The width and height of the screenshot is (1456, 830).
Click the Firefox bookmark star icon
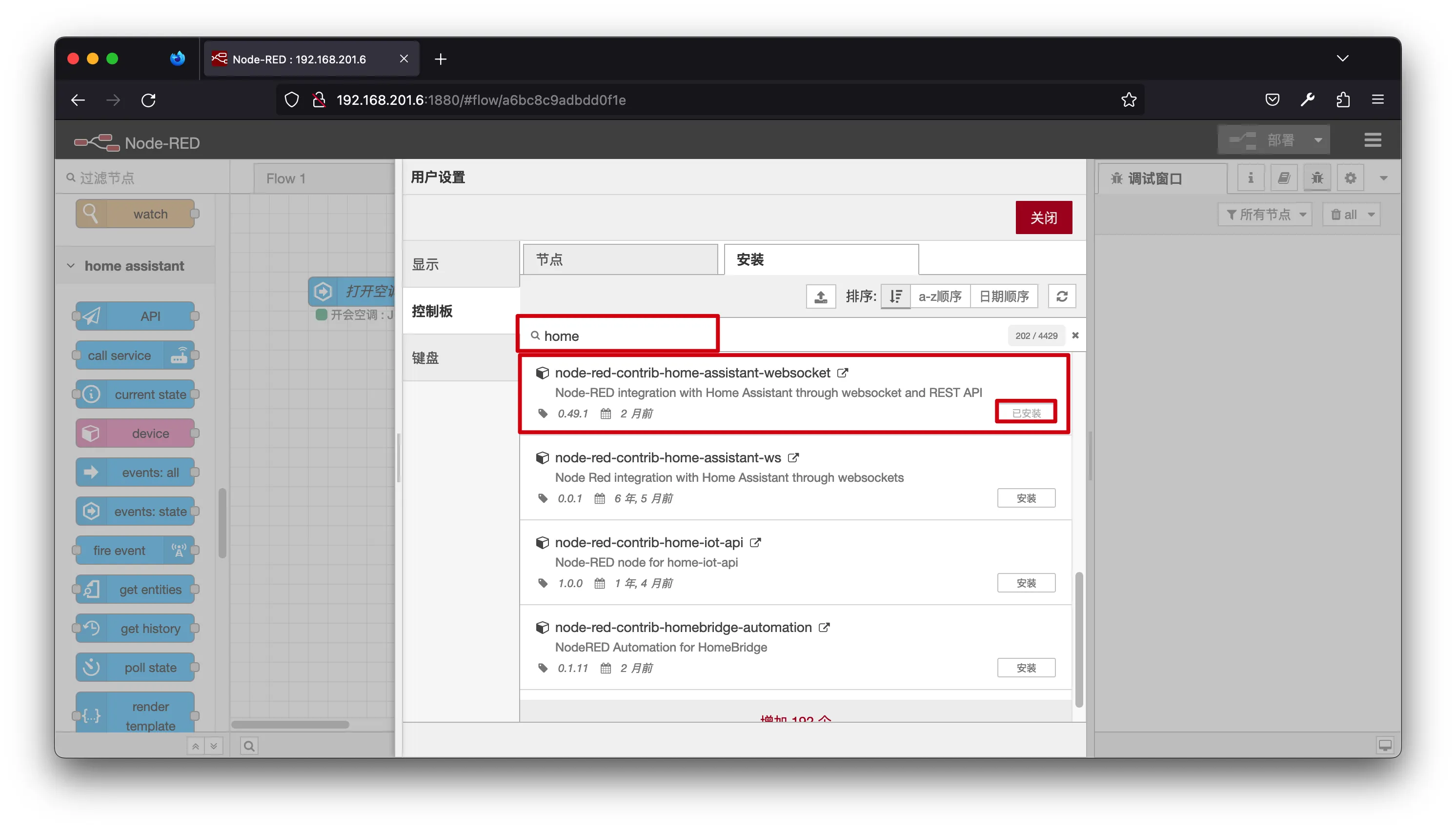pos(1129,100)
